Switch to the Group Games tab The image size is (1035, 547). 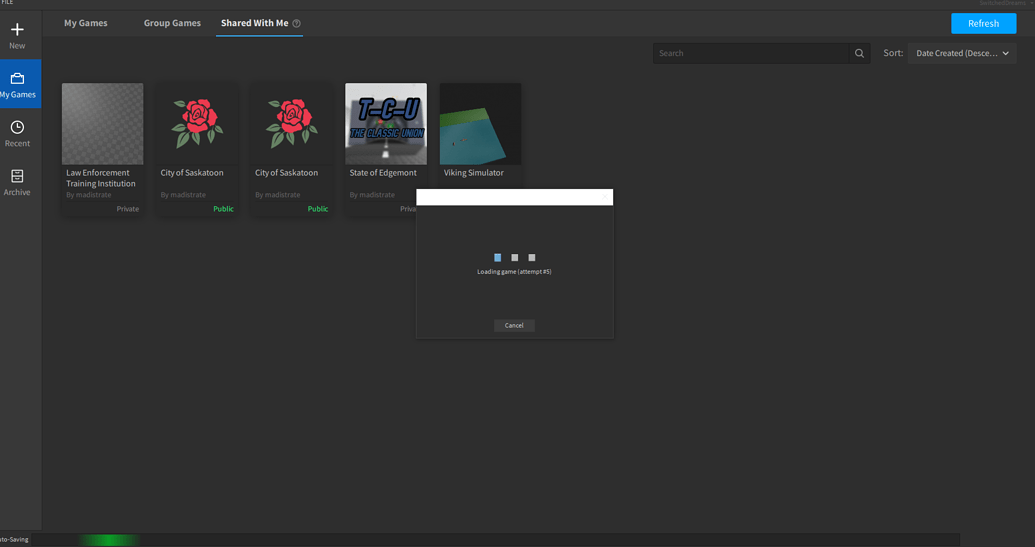point(172,23)
